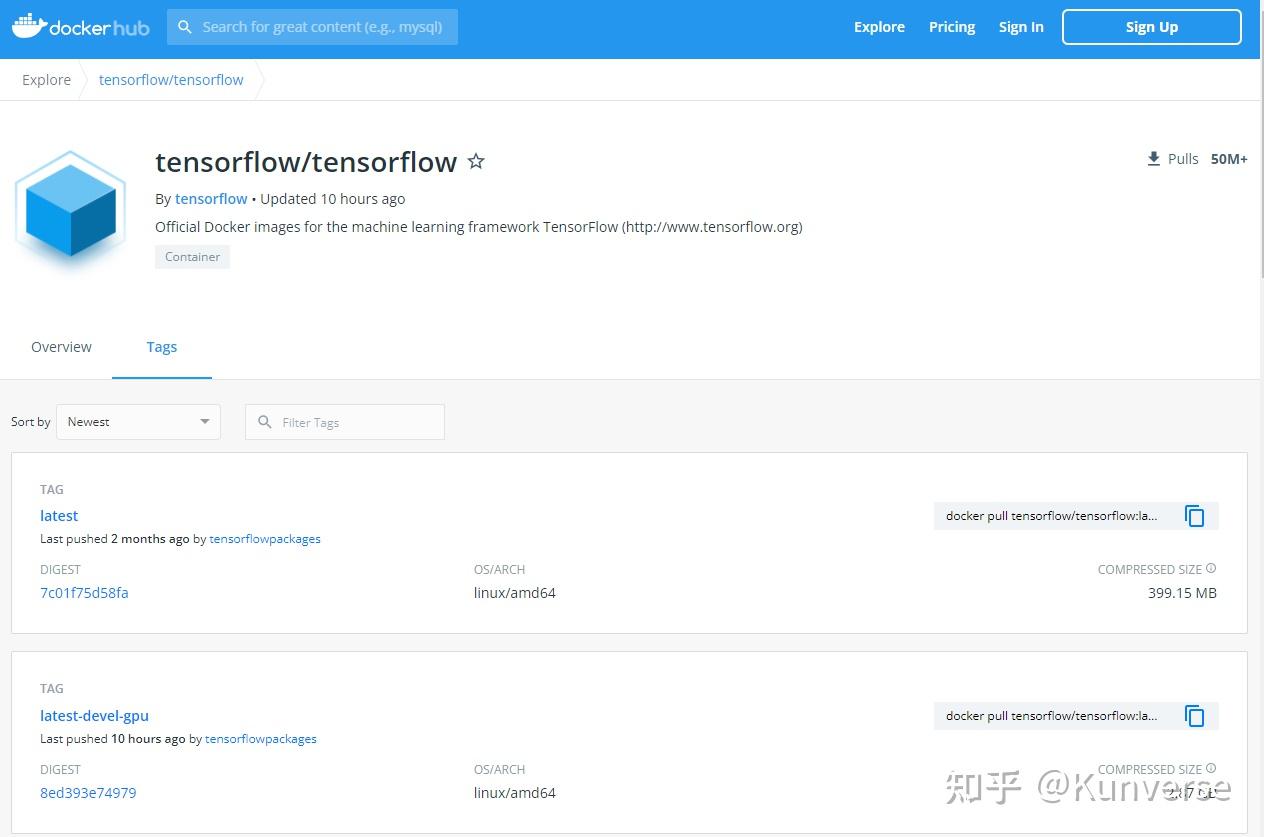Select the Tags tab
The height and width of the screenshot is (837, 1264).
162,346
